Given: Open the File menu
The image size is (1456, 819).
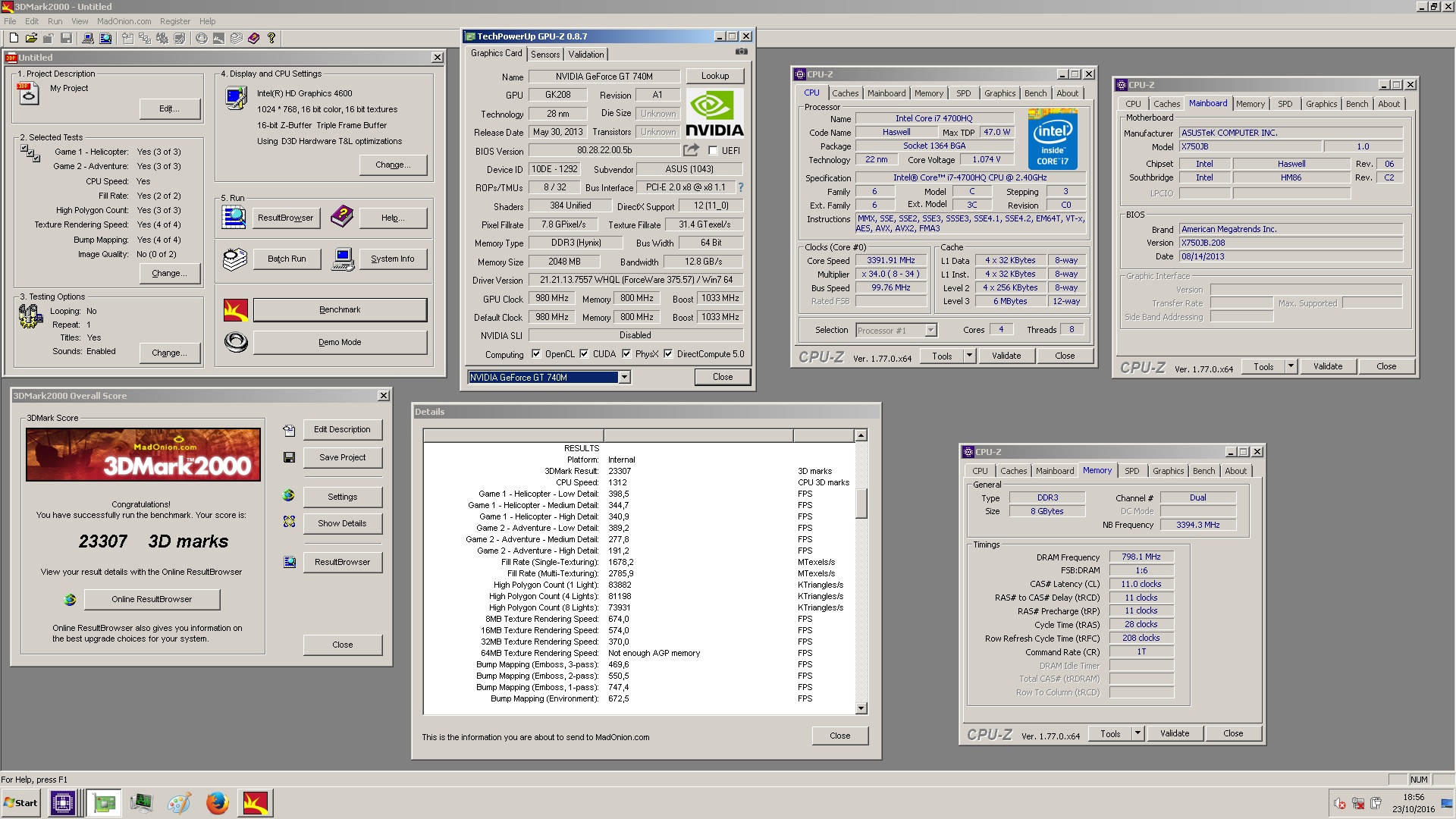Looking at the screenshot, I should (x=11, y=21).
